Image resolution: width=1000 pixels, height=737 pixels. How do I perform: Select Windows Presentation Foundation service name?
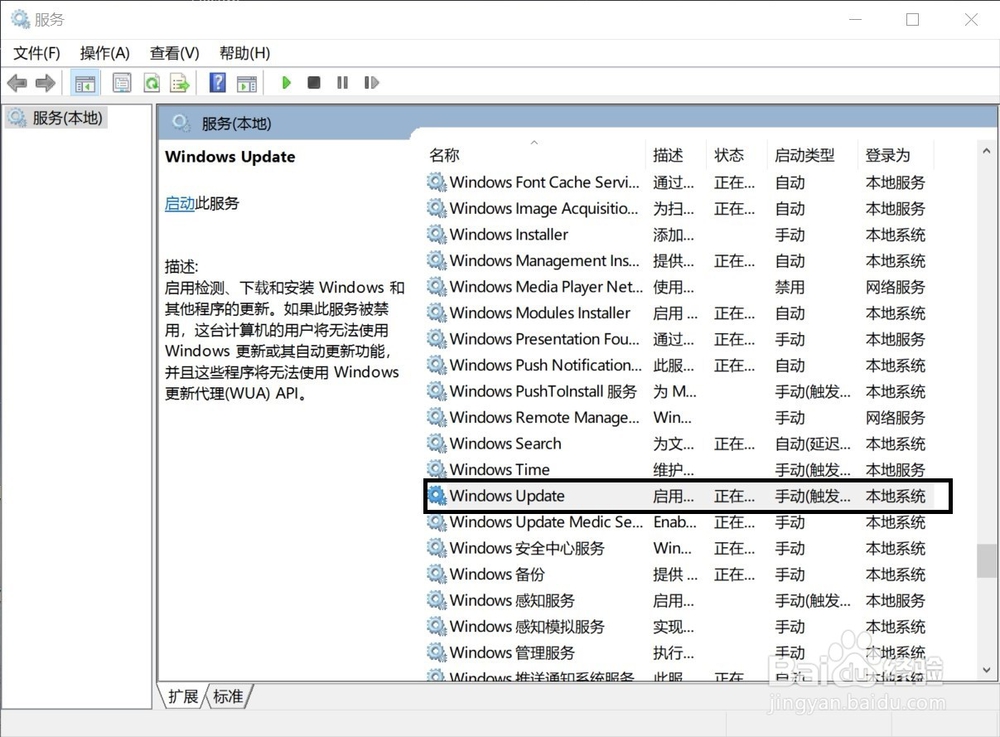(545, 339)
